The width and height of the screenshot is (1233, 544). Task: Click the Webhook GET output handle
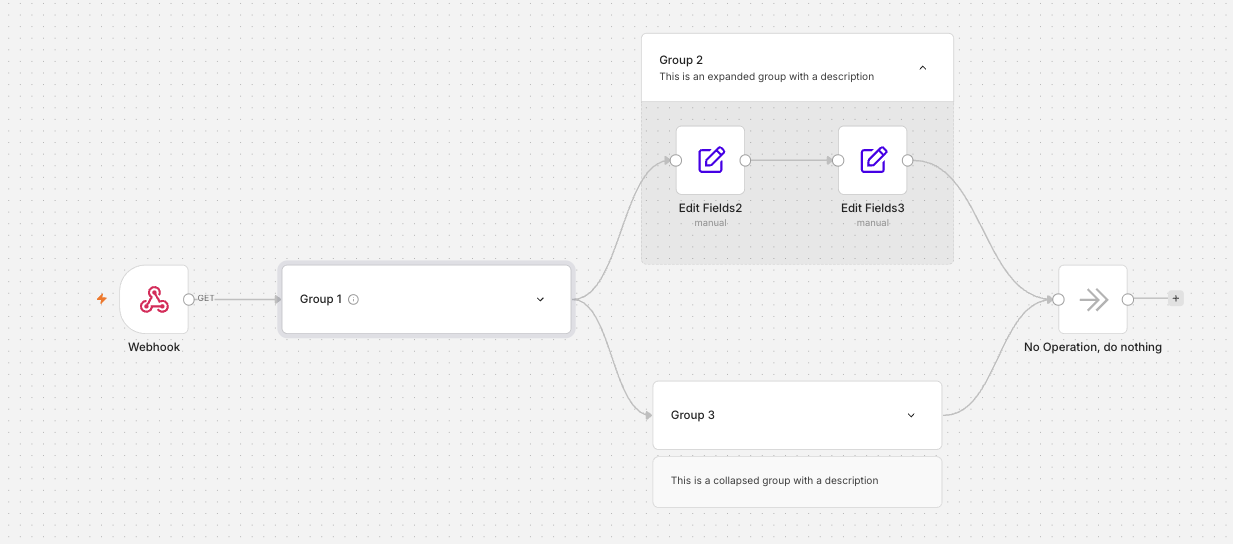[x=189, y=299]
